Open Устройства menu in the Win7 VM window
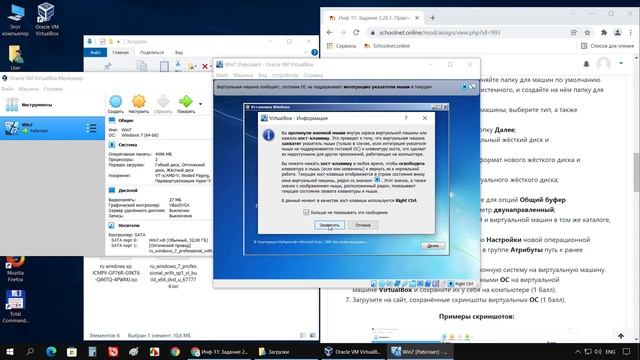The height and width of the screenshot is (360, 640). click(285, 75)
